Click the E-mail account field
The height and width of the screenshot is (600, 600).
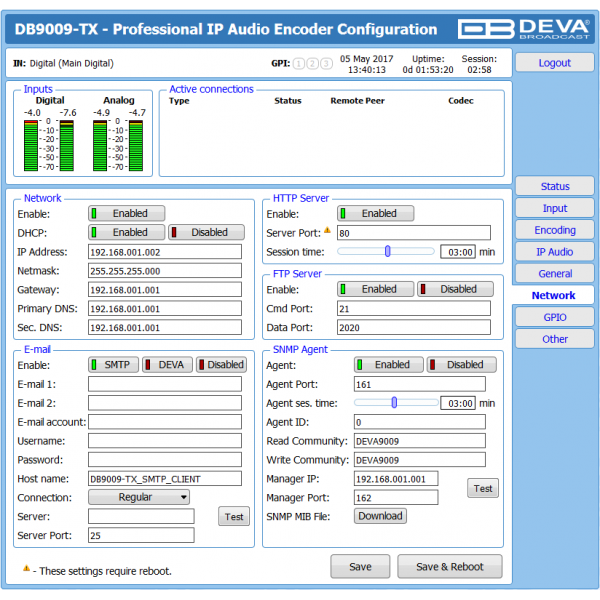pyautogui.click(x=165, y=422)
